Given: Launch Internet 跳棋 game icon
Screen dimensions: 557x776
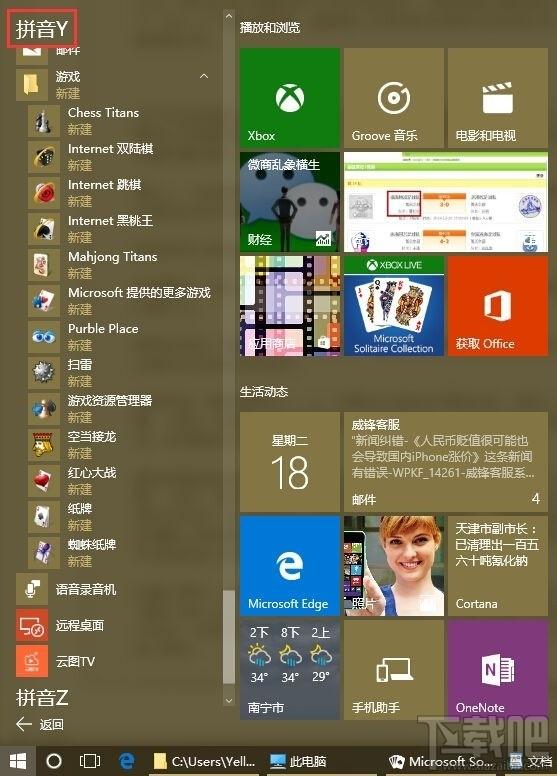Looking at the screenshot, I should tap(44, 193).
